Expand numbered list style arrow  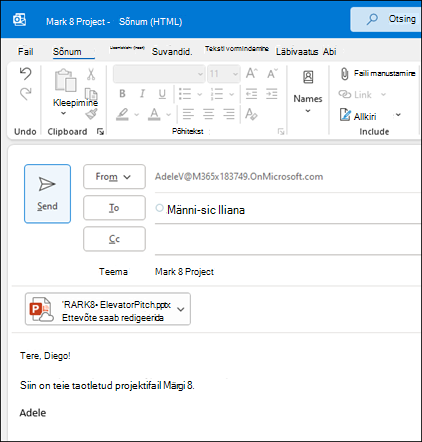click(231, 94)
